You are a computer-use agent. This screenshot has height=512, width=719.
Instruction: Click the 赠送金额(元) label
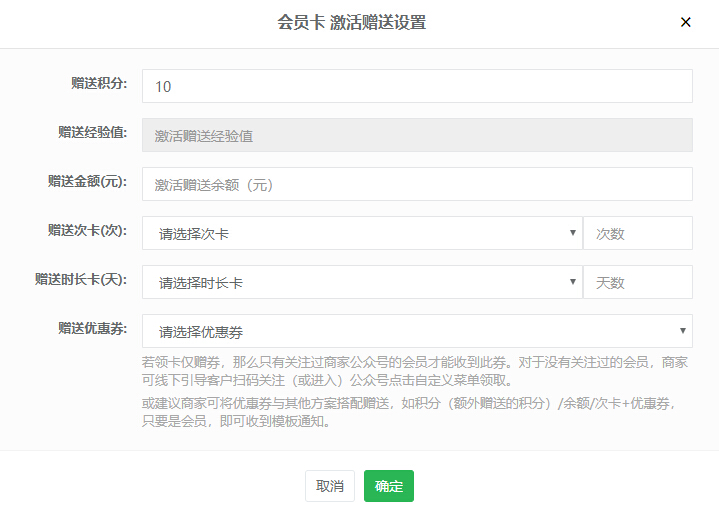click(x=88, y=182)
